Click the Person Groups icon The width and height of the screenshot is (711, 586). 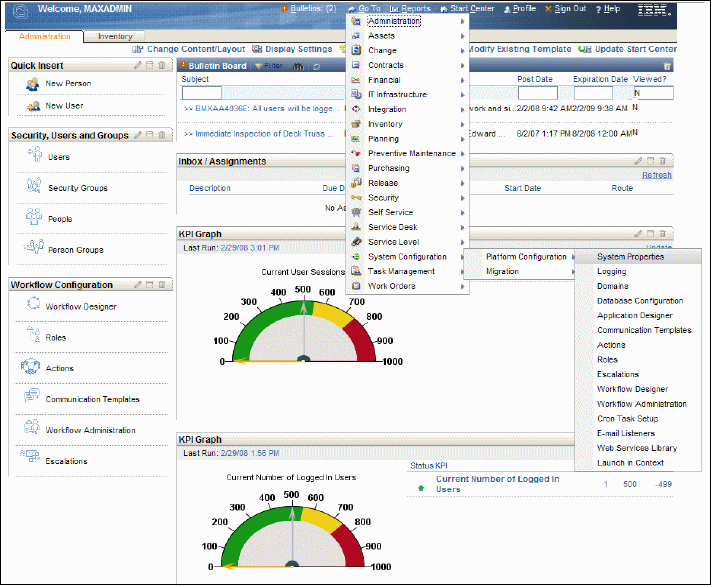[x=34, y=247]
